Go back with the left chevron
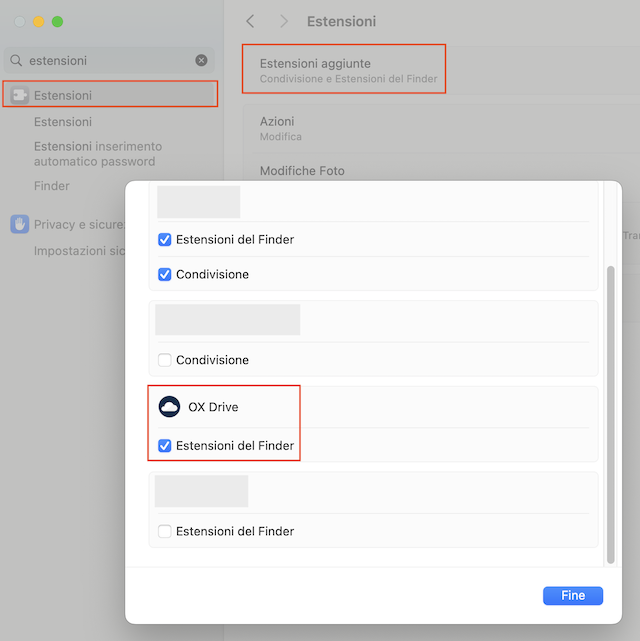640x641 pixels. 250,21
